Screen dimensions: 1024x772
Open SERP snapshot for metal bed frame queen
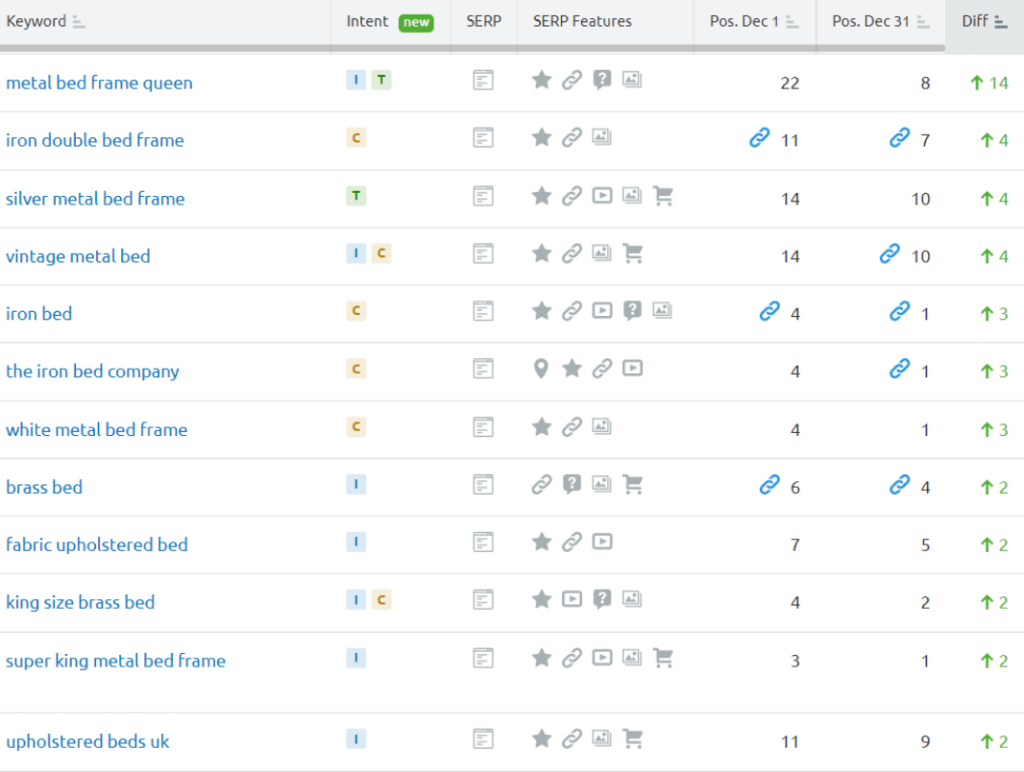483,80
